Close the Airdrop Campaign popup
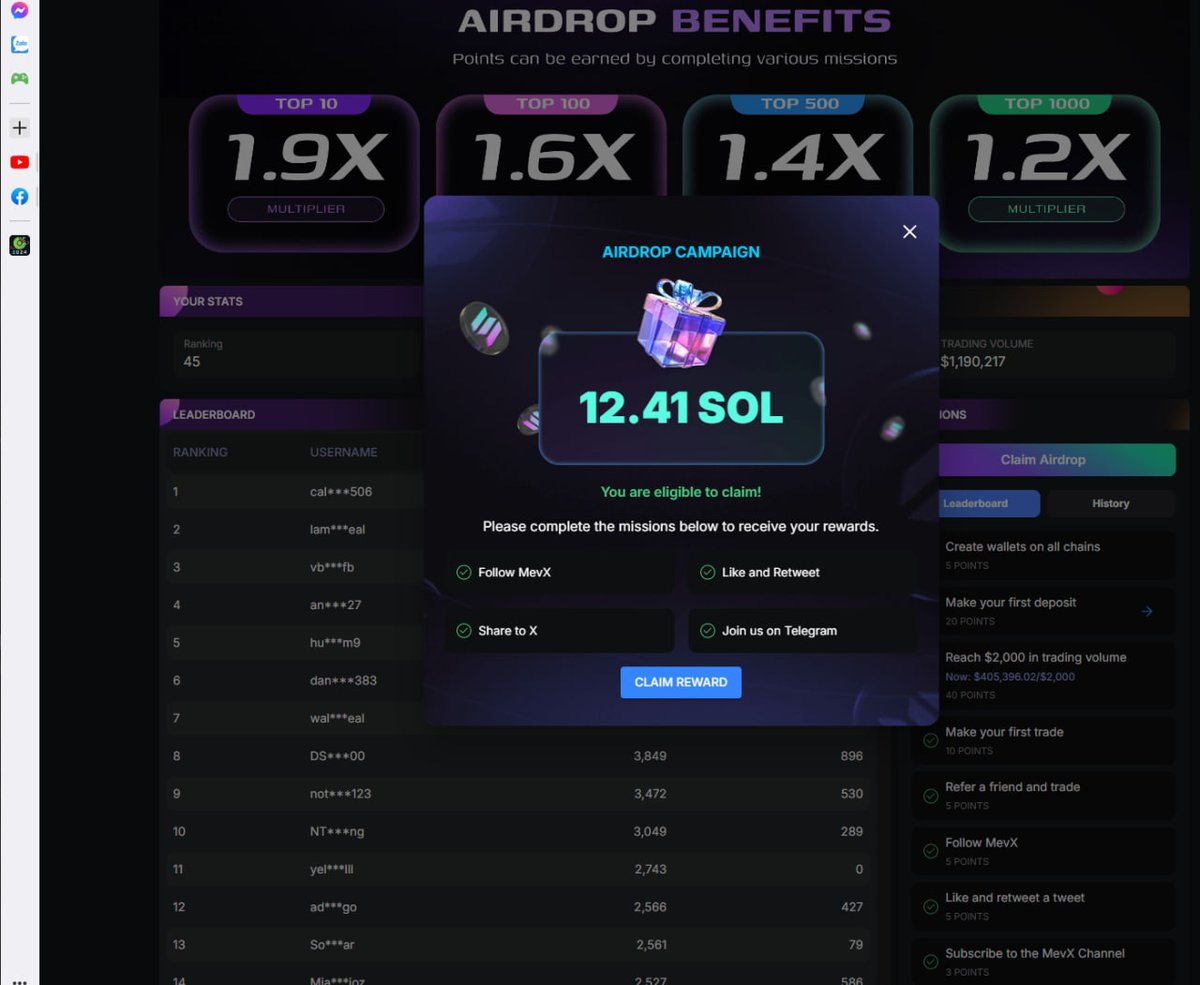This screenshot has height=985, width=1200. (x=909, y=232)
